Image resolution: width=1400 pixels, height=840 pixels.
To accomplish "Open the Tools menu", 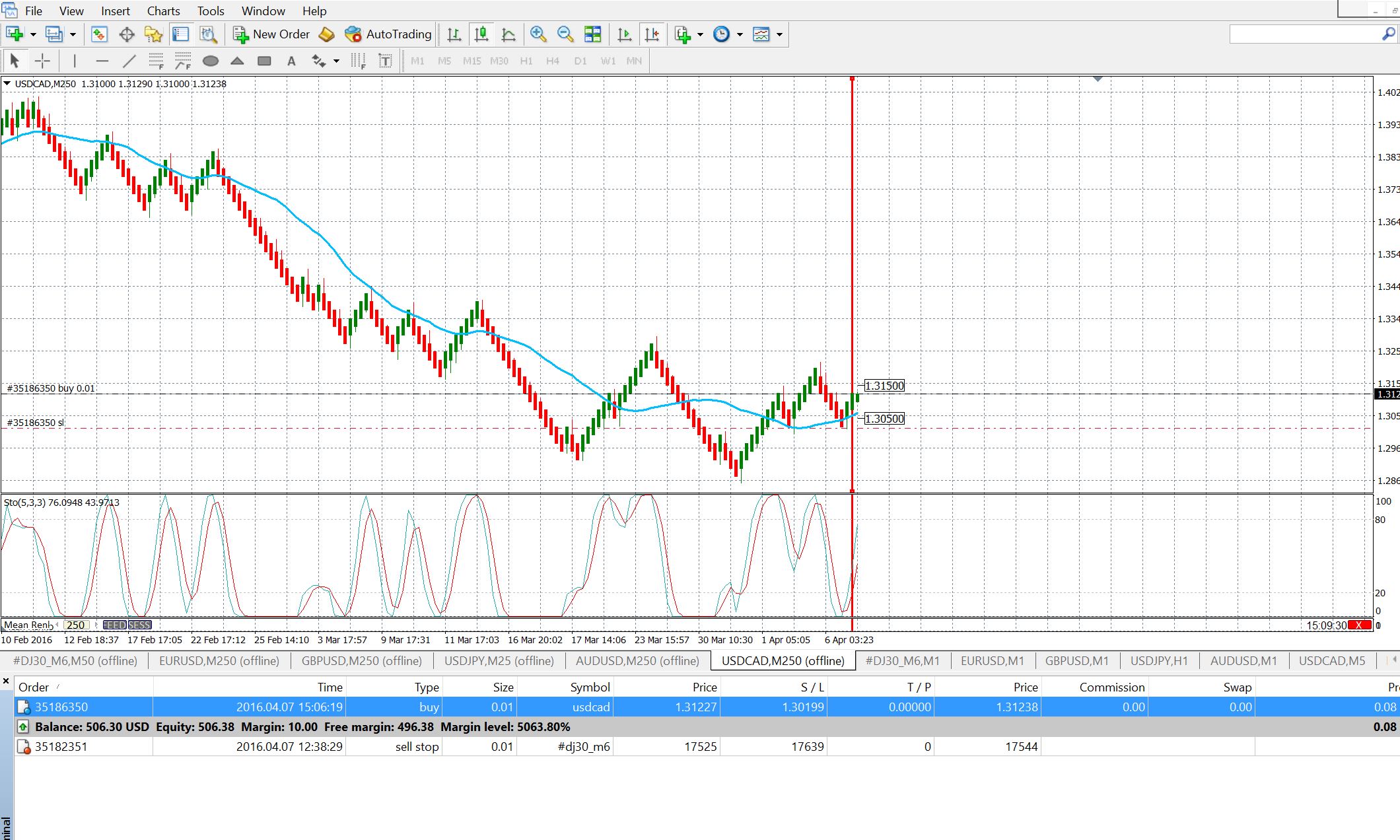I will click(x=211, y=11).
